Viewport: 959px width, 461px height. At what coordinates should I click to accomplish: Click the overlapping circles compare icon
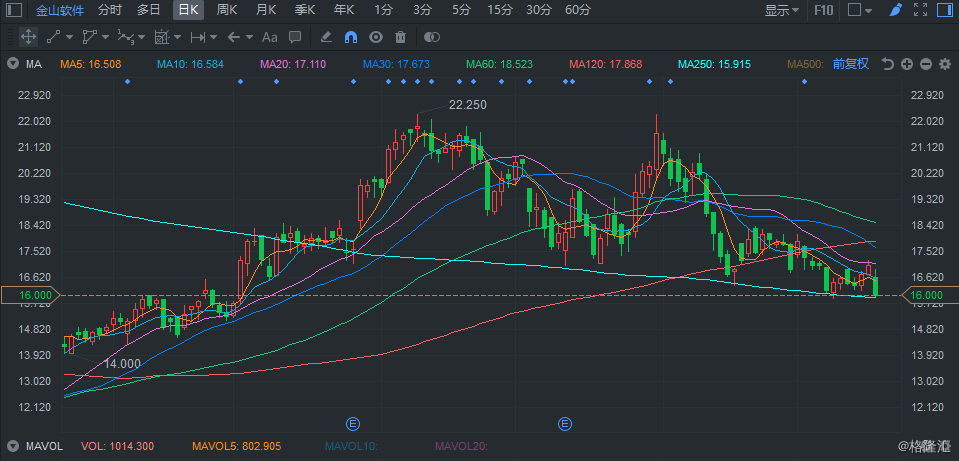[432, 37]
